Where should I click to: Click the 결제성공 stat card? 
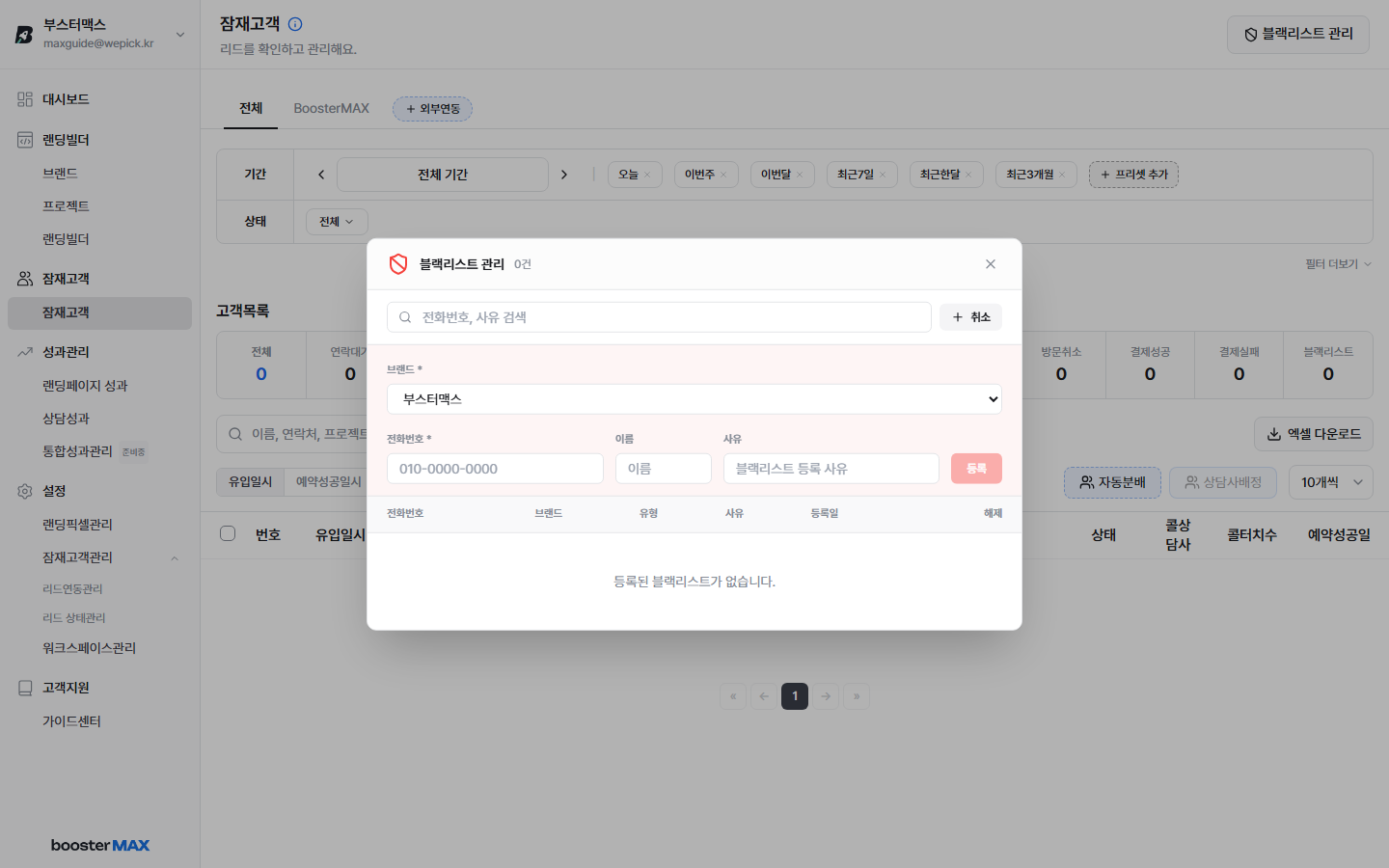[x=1150, y=365]
